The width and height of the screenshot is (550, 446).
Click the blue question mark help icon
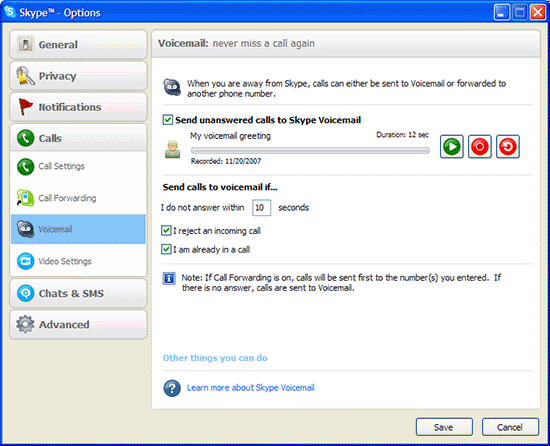coord(172,388)
